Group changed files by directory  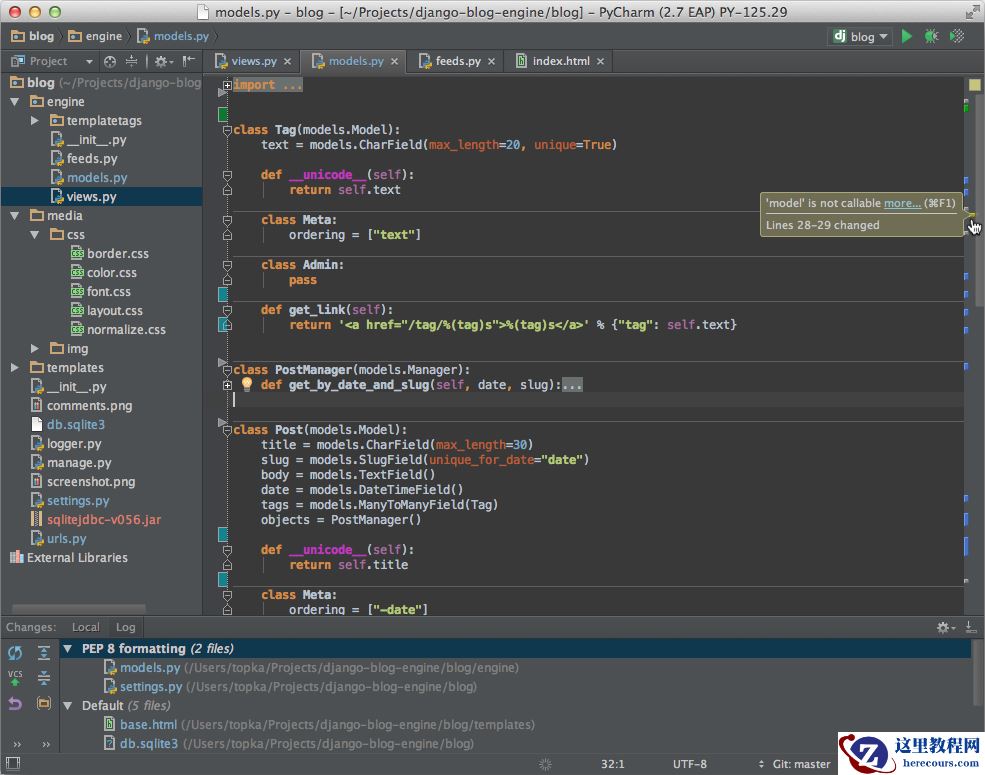(x=42, y=703)
